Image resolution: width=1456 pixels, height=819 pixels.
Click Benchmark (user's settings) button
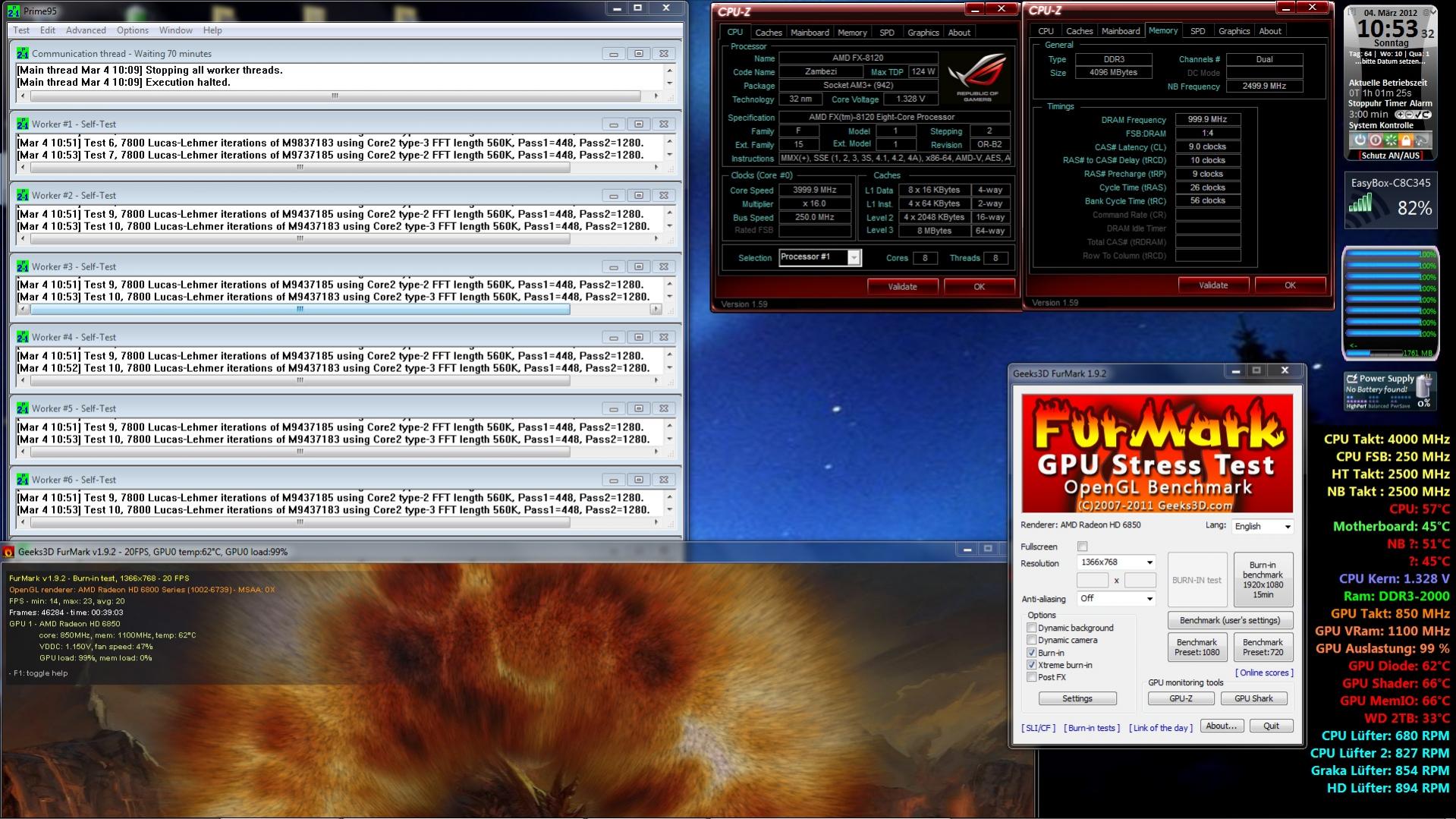point(1230,620)
